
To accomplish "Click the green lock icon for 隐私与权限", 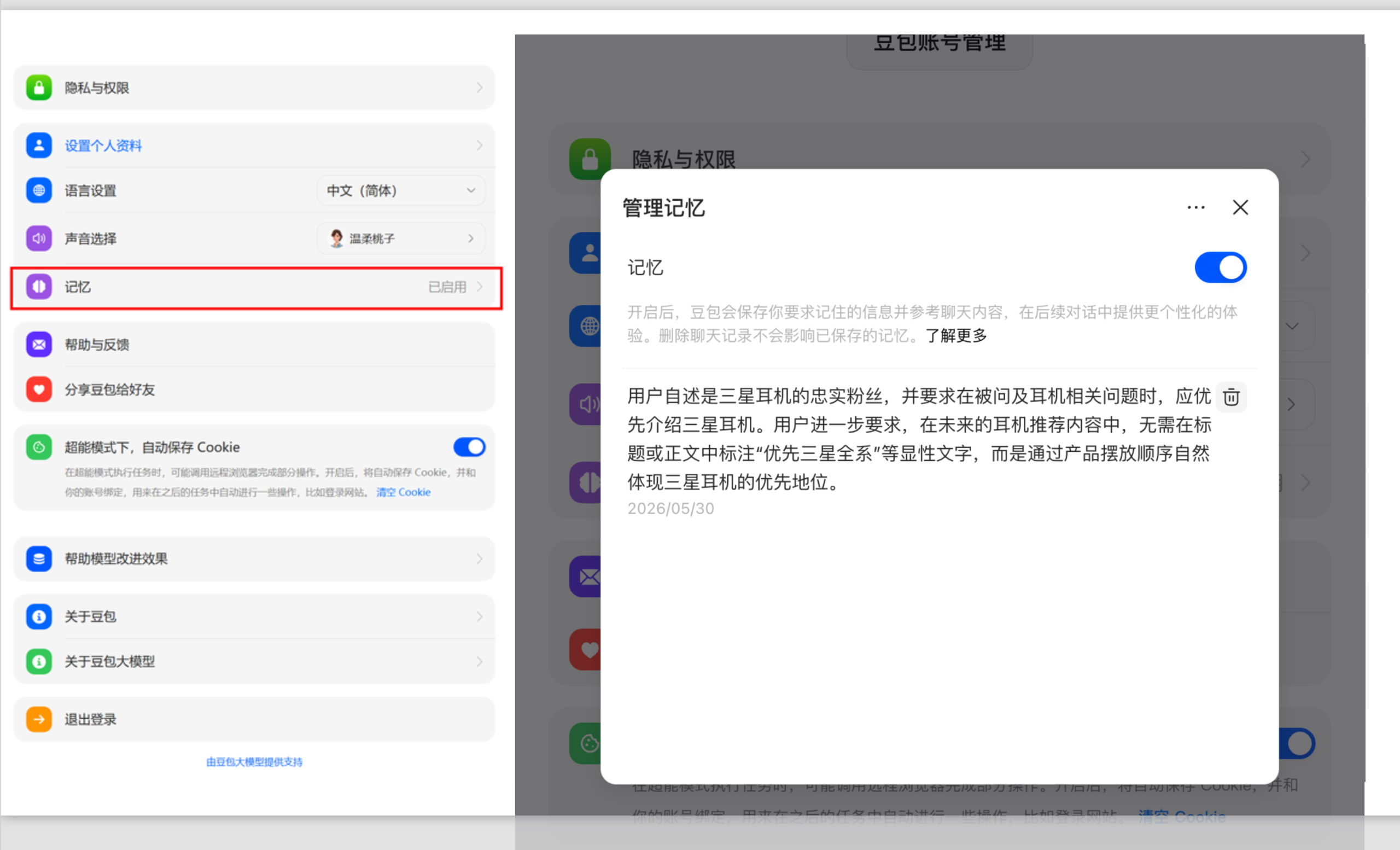I will pyautogui.click(x=39, y=88).
